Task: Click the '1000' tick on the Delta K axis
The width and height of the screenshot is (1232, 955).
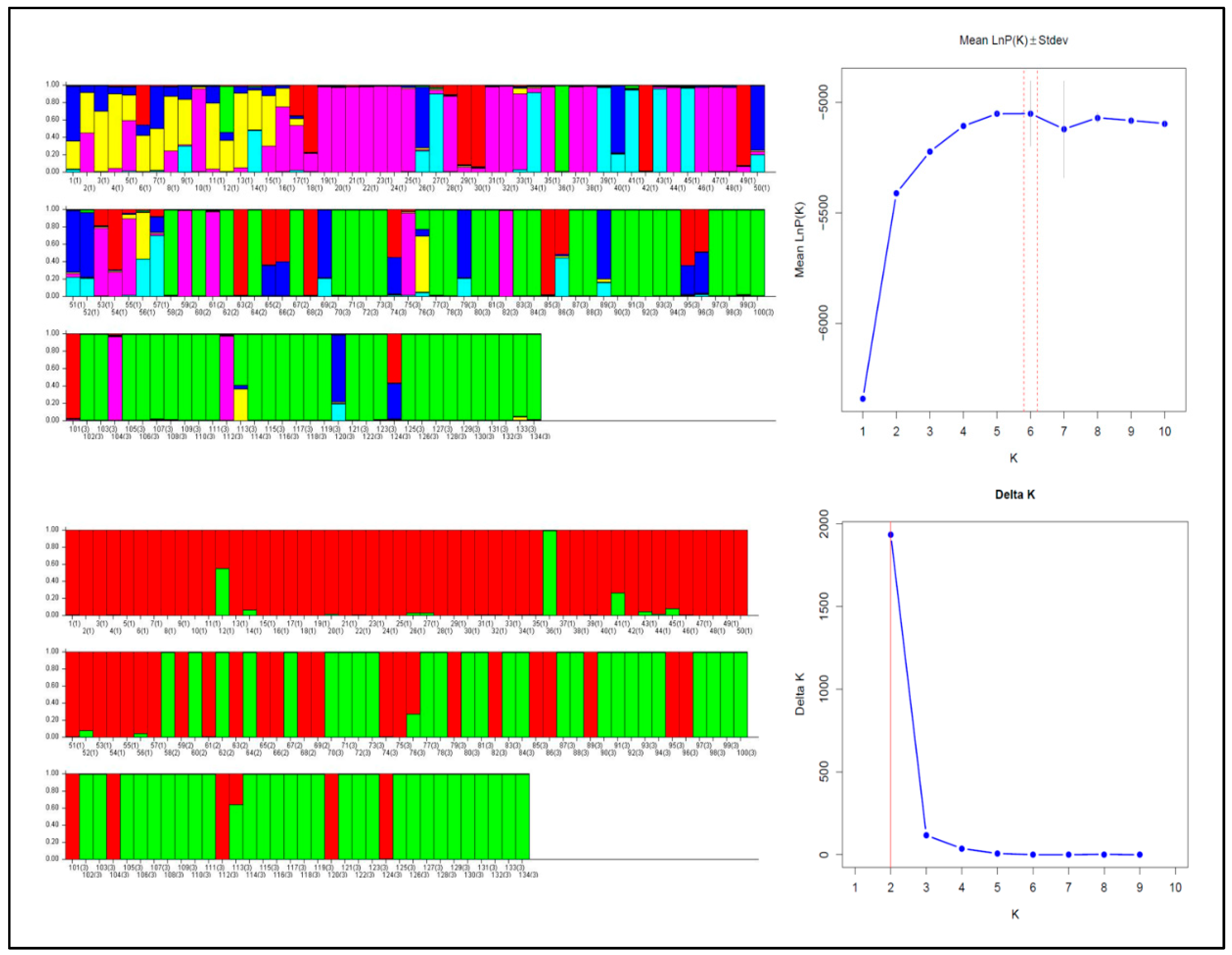Action: (x=824, y=689)
